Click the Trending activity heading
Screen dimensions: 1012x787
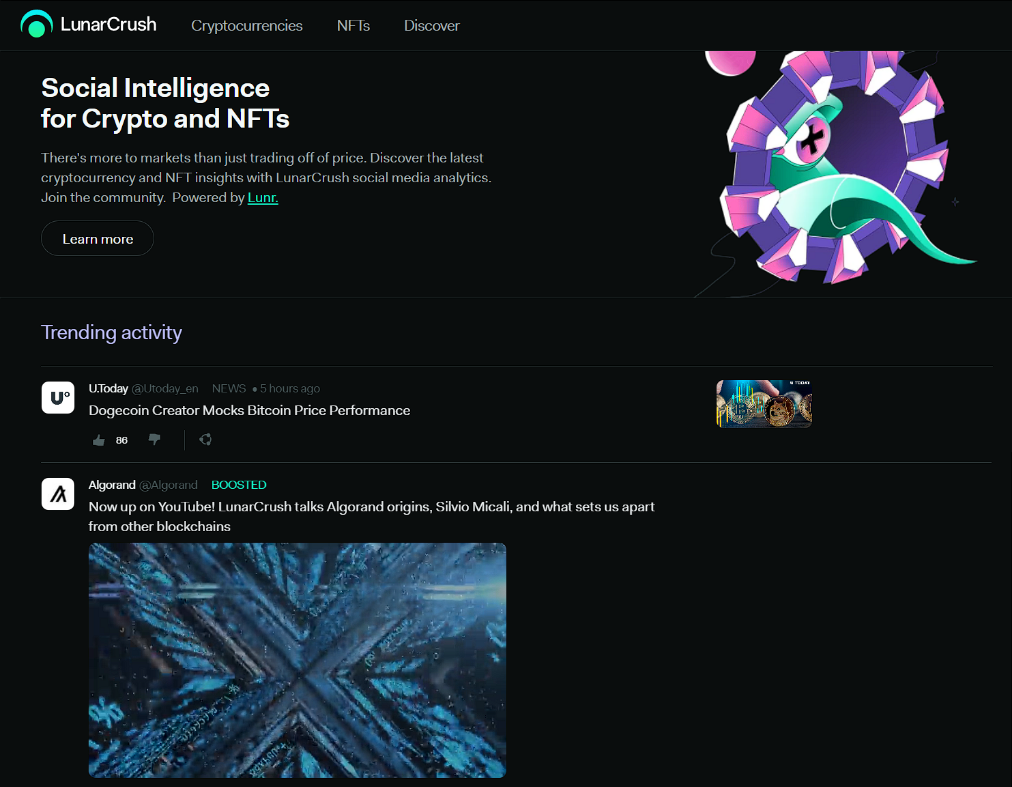tap(112, 332)
